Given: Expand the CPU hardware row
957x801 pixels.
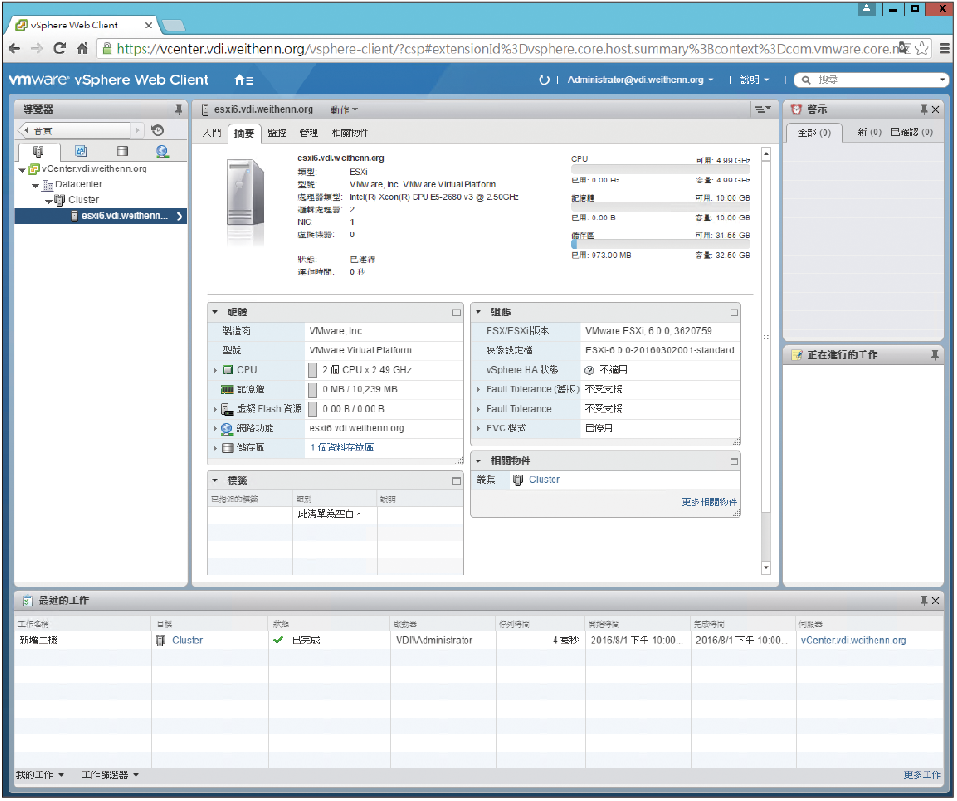Looking at the screenshot, I should pos(215,370).
